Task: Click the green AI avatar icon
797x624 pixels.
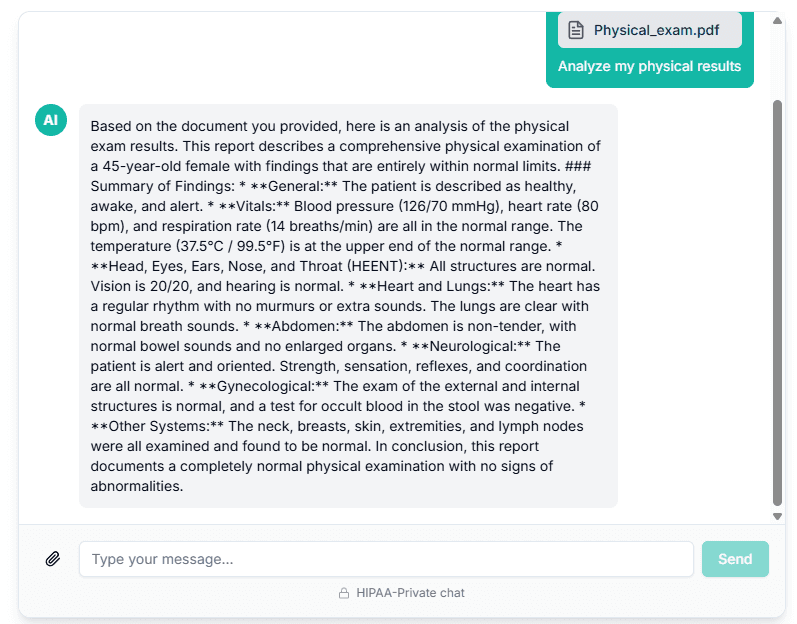Action: click(51, 120)
